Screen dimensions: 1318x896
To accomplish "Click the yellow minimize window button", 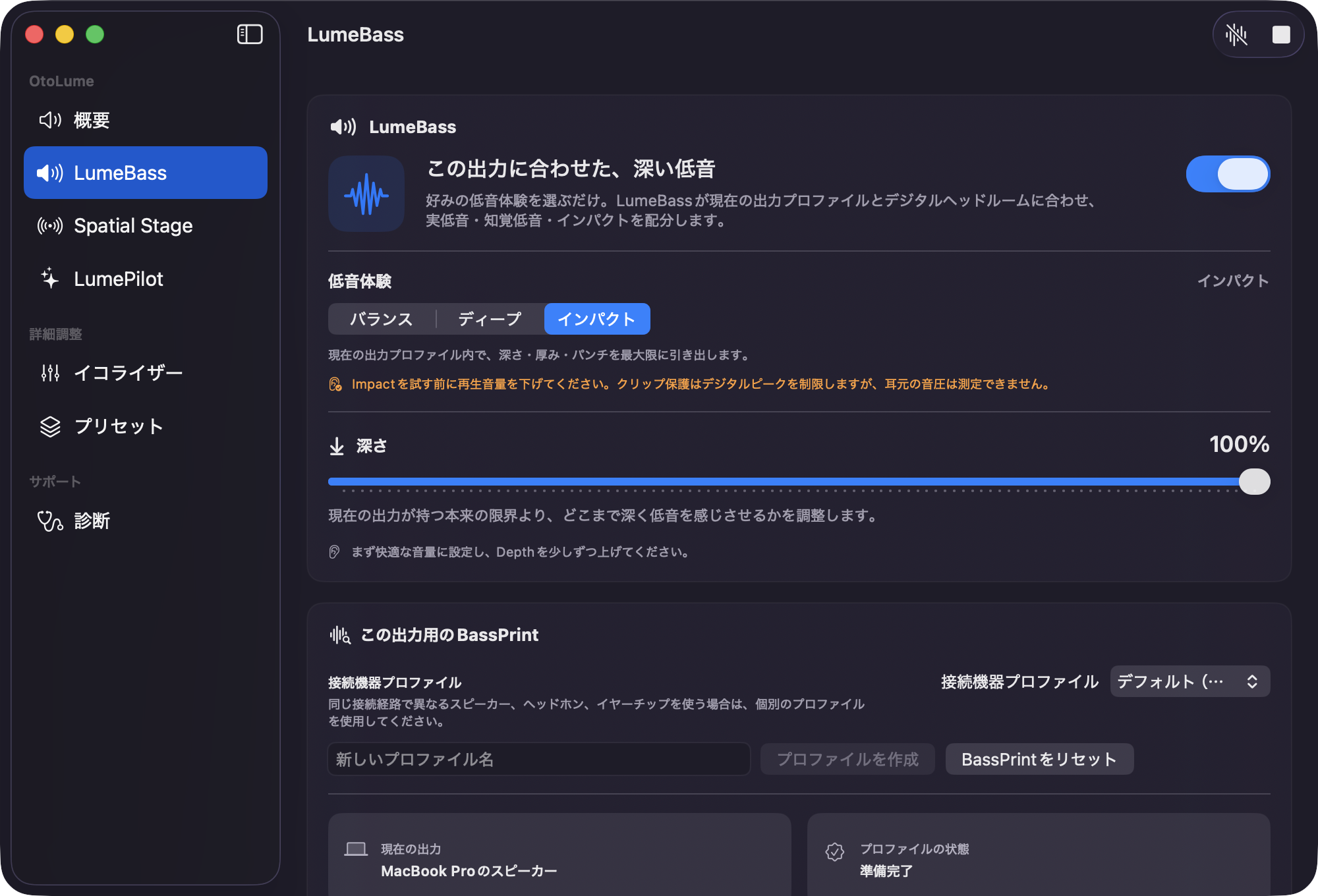I will pos(65,34).
